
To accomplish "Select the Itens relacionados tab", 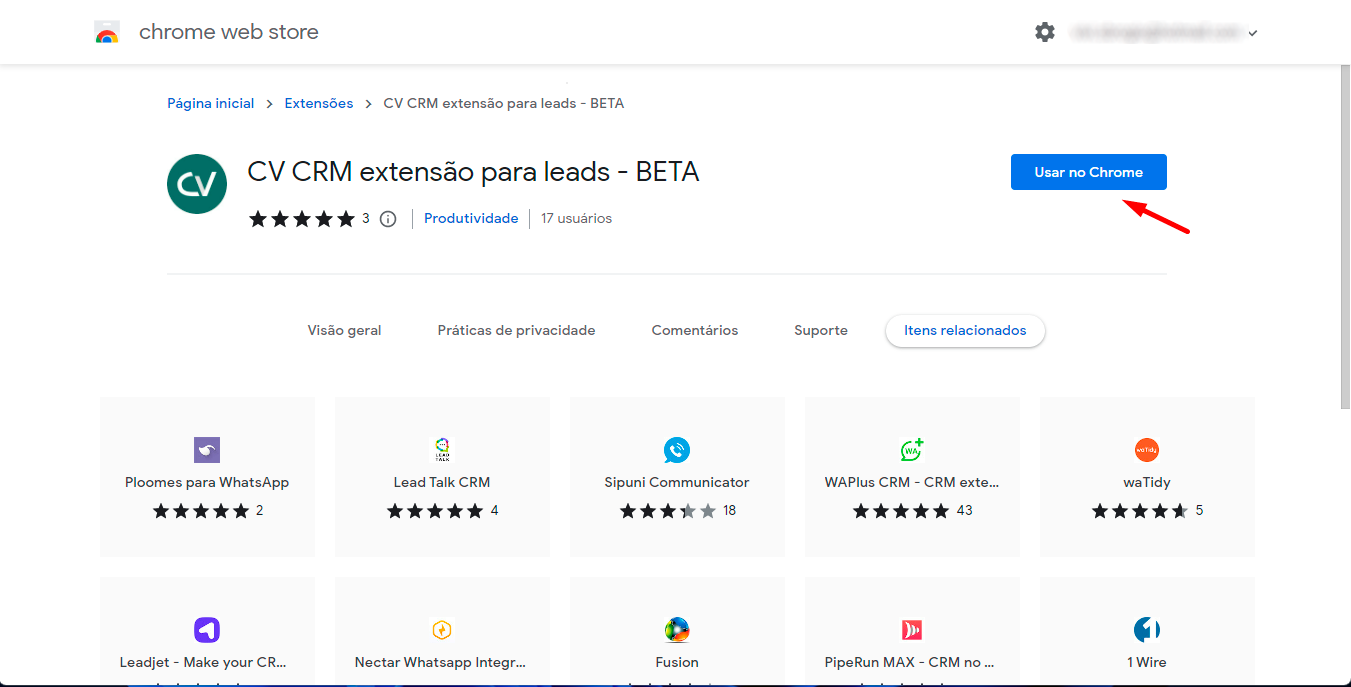I will click(965, 330).
